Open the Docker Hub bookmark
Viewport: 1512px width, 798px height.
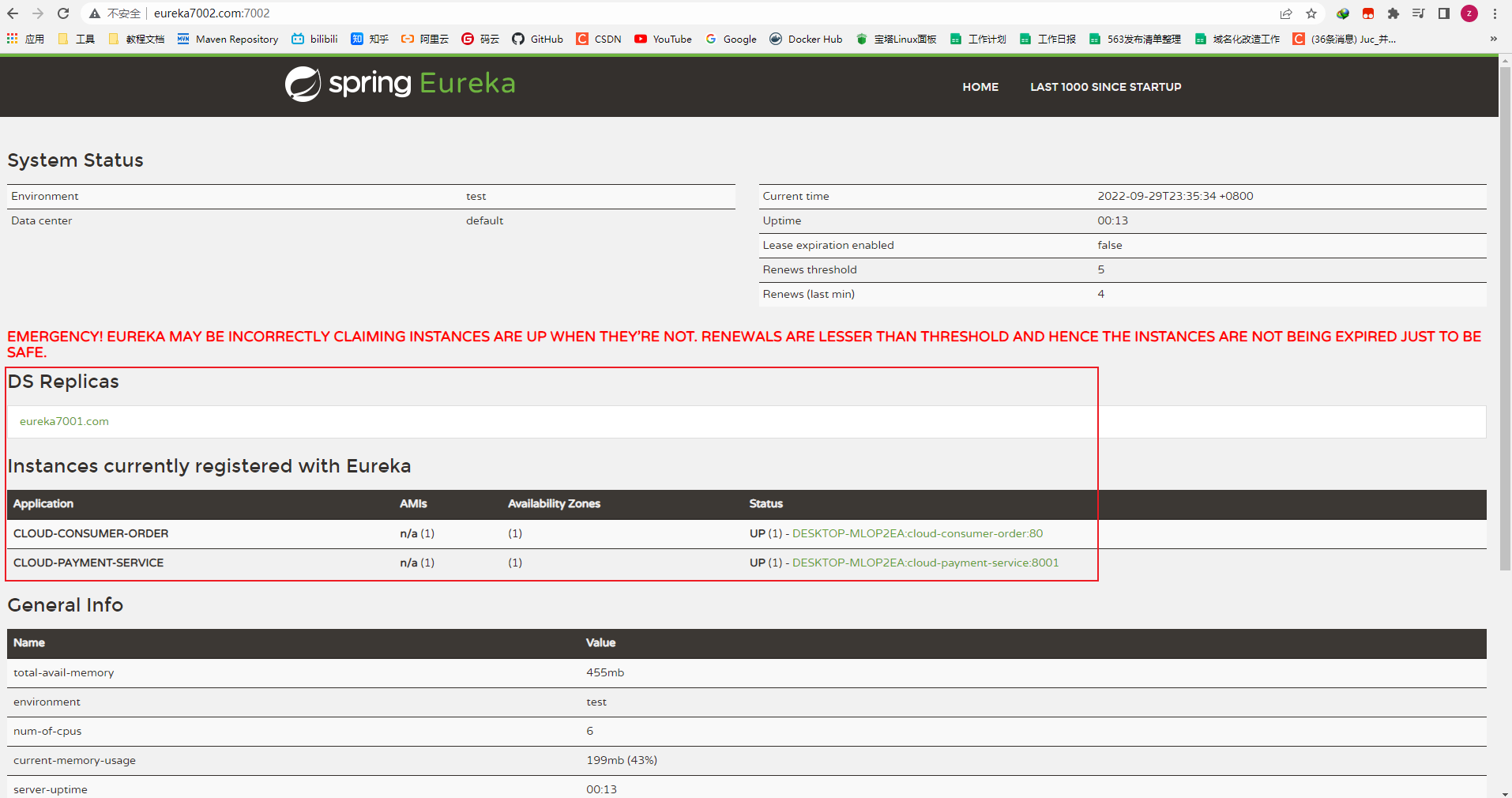(806, 39)
